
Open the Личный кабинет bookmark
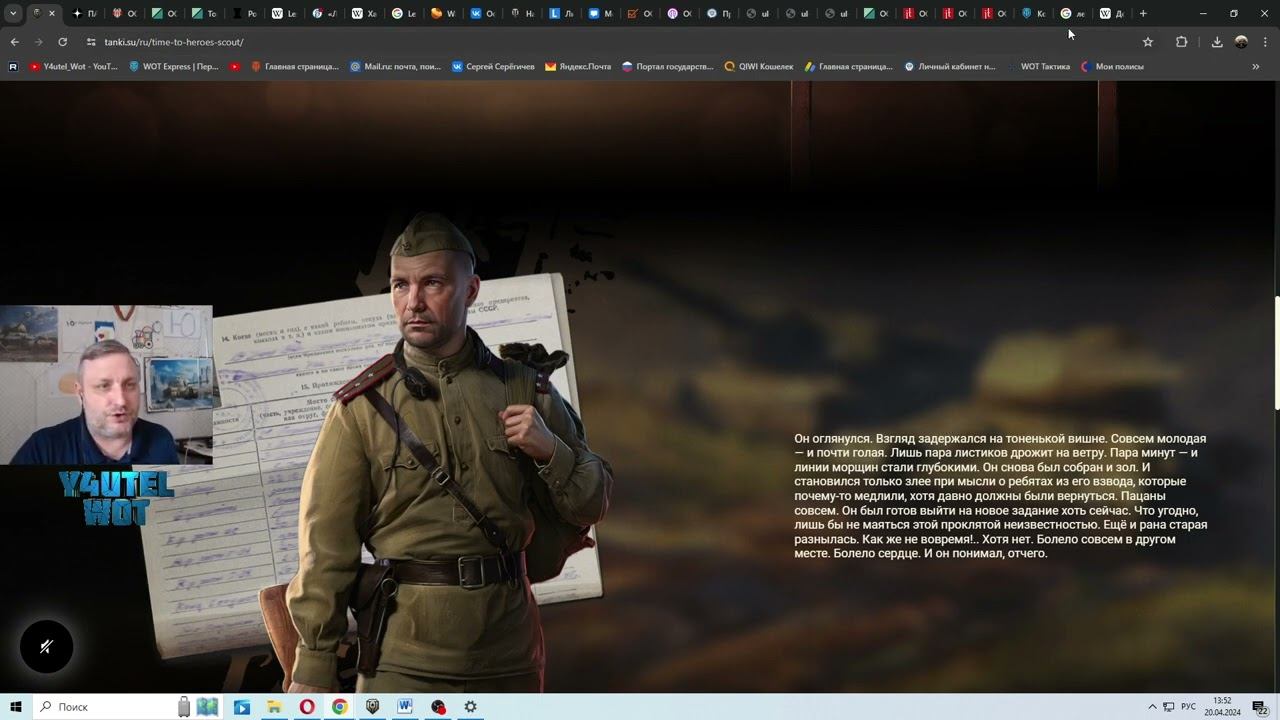pos(950,67)
